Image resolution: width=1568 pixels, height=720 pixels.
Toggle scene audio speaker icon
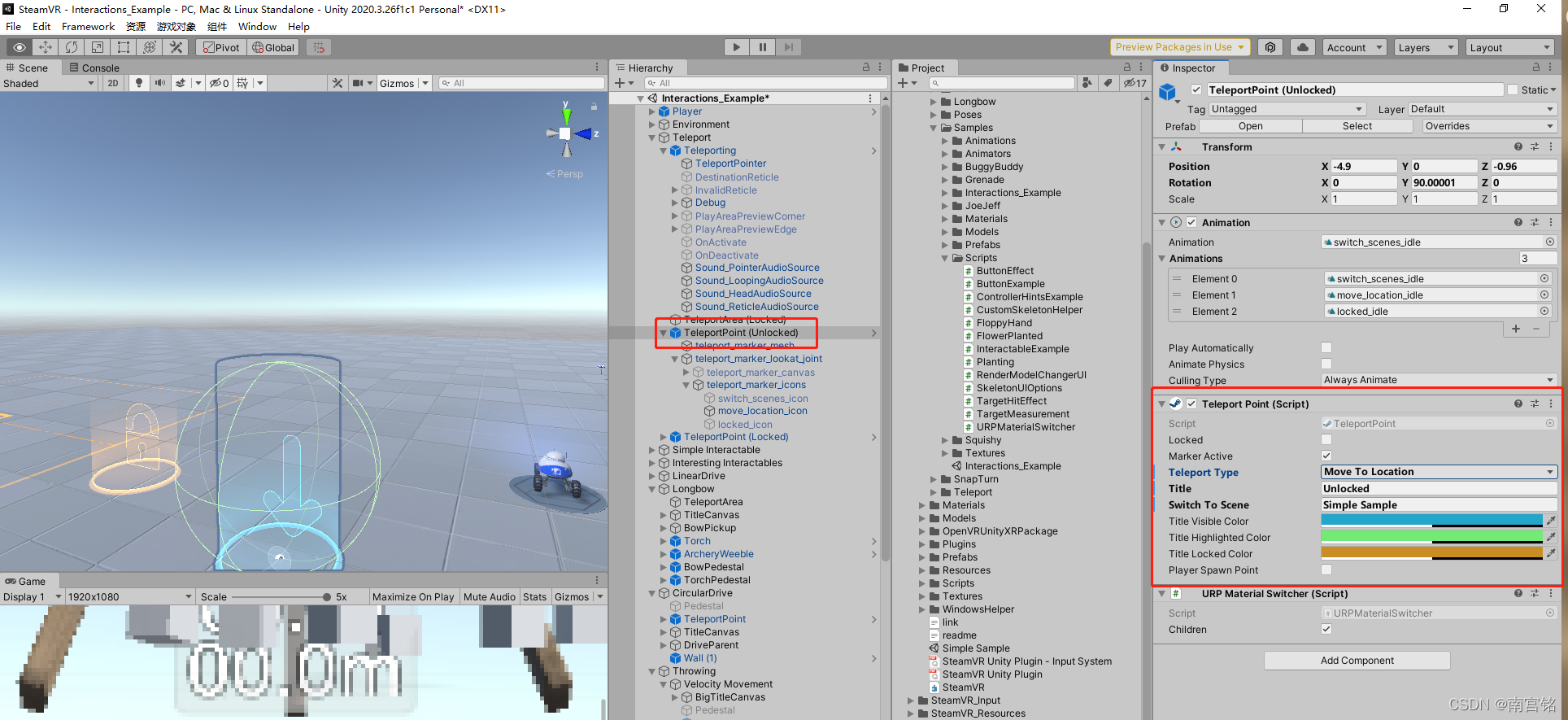(159, 83)
